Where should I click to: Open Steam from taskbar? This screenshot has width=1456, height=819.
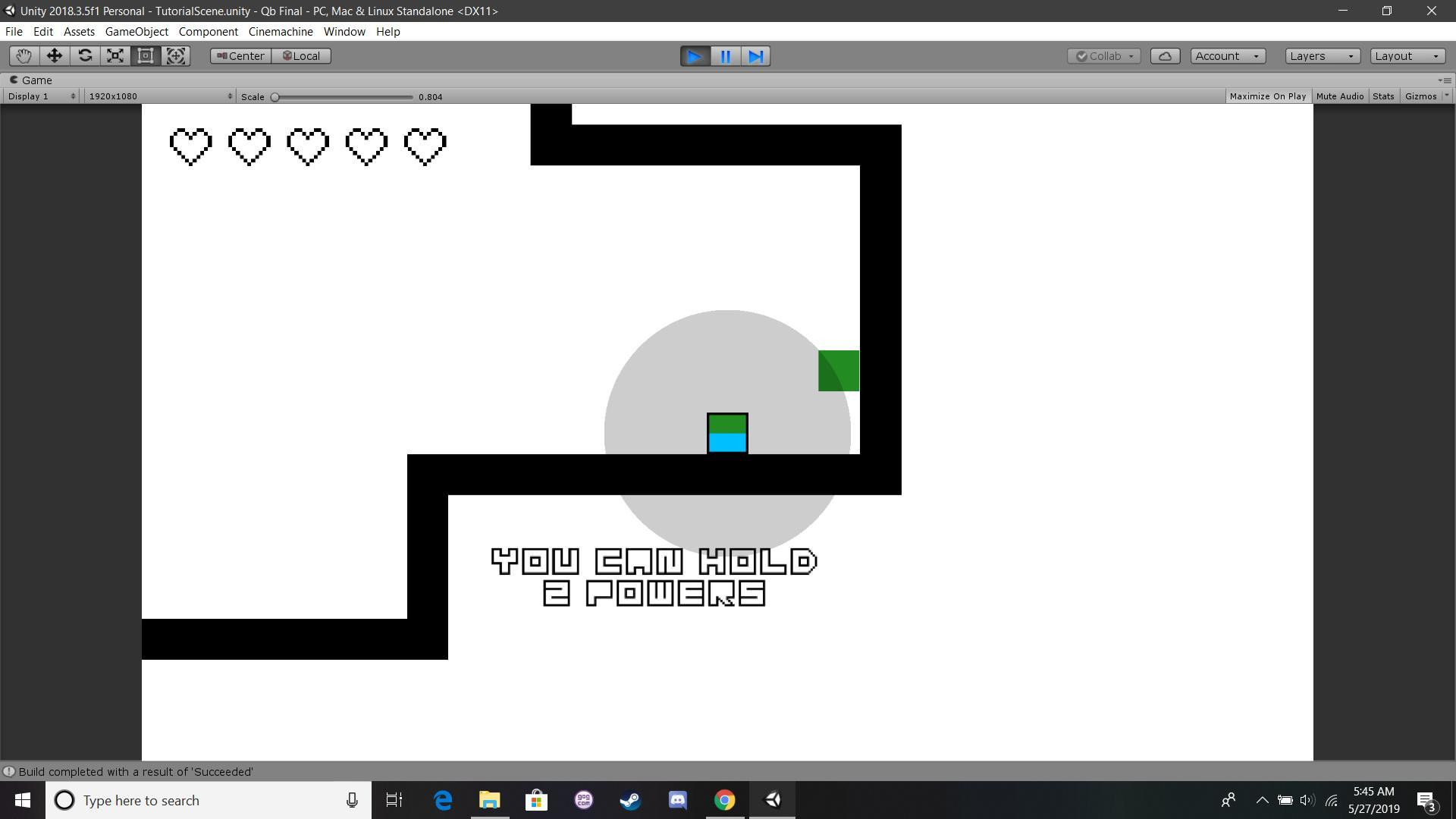[x=630, y=800]
